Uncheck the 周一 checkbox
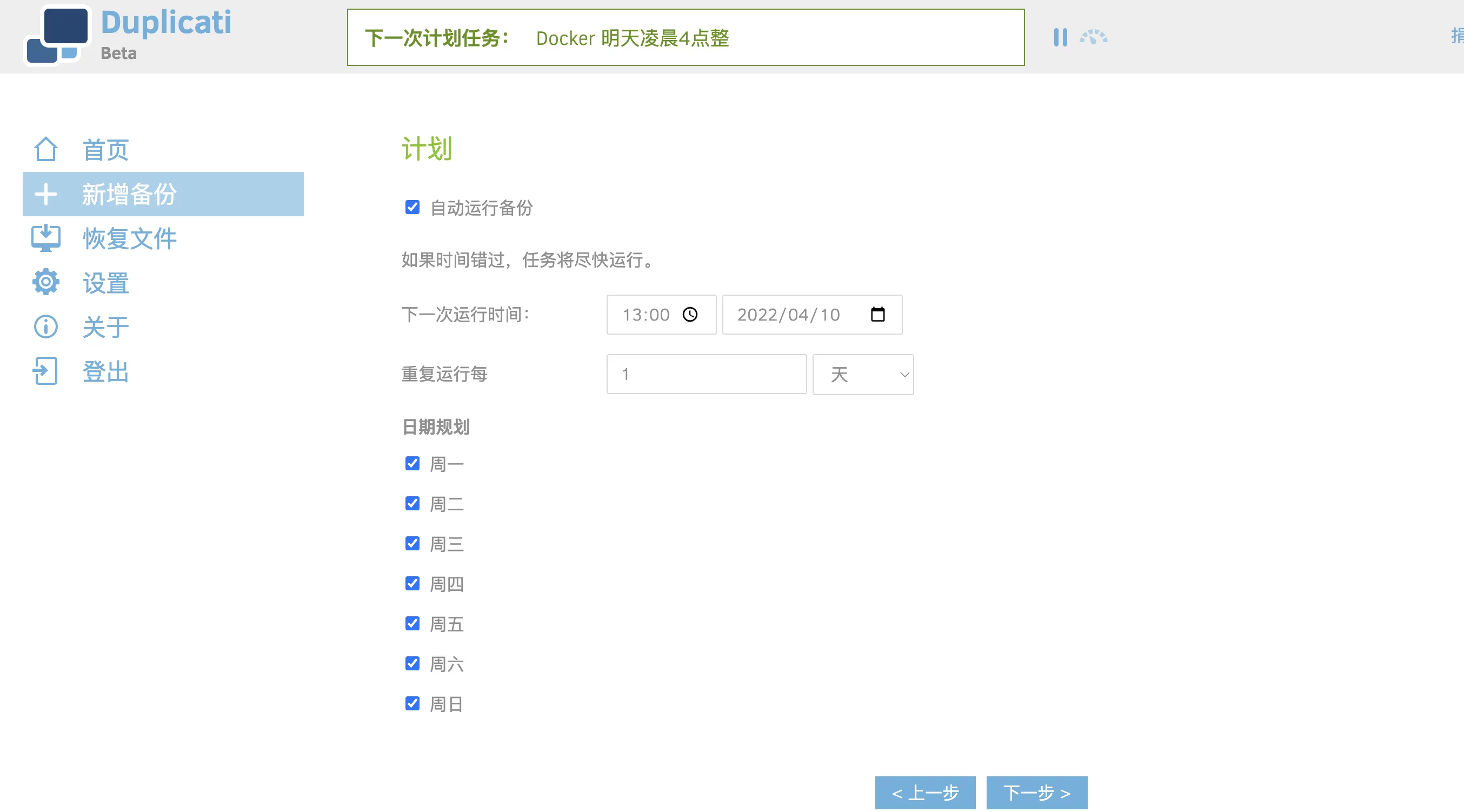 tap(412, 464)
